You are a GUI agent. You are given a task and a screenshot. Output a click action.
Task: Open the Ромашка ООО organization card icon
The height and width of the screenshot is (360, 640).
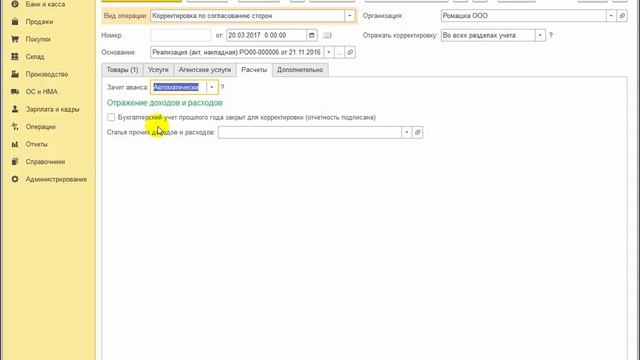tap(622, 16)
